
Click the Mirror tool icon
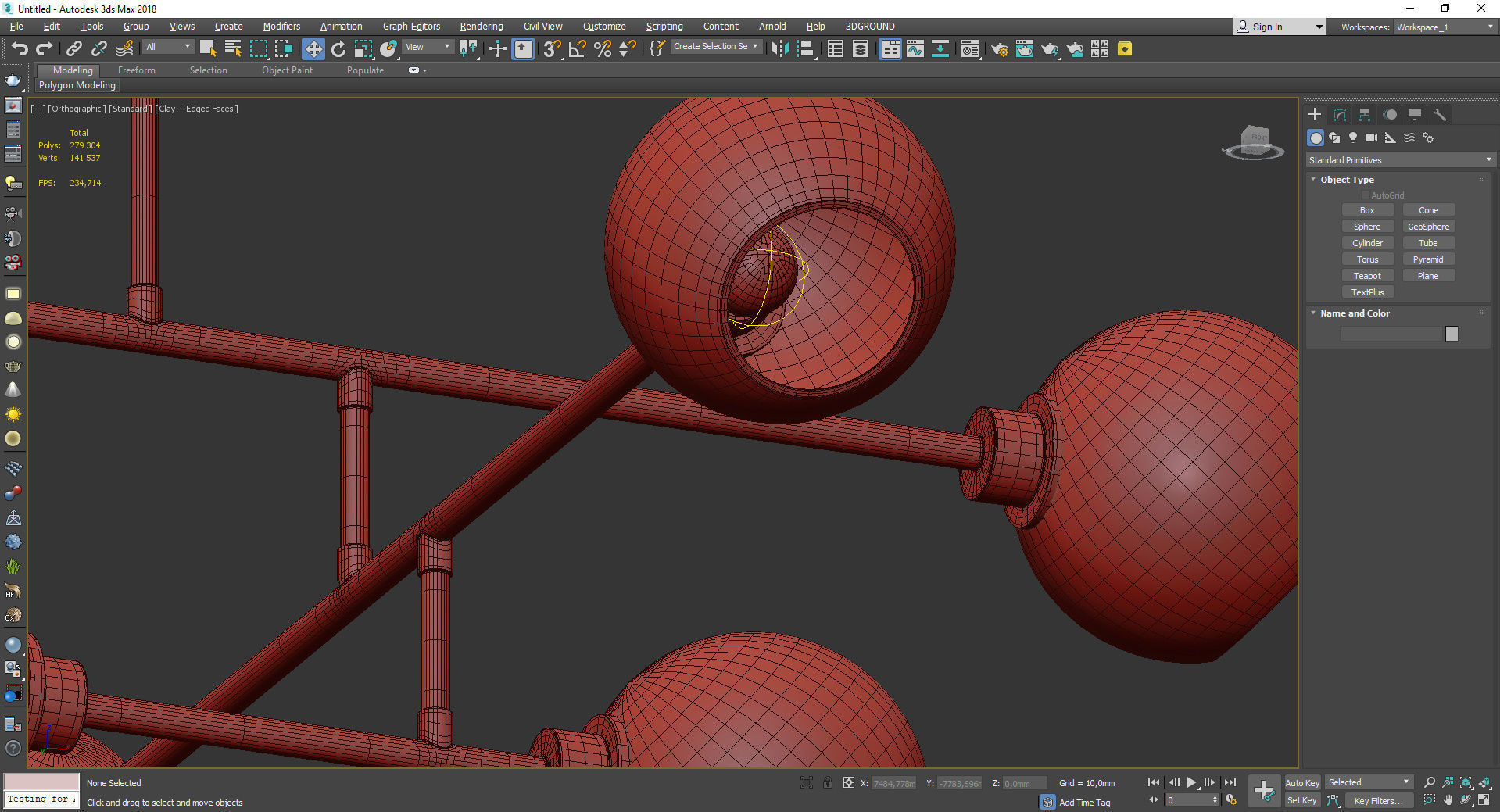[x=779, y=49]
